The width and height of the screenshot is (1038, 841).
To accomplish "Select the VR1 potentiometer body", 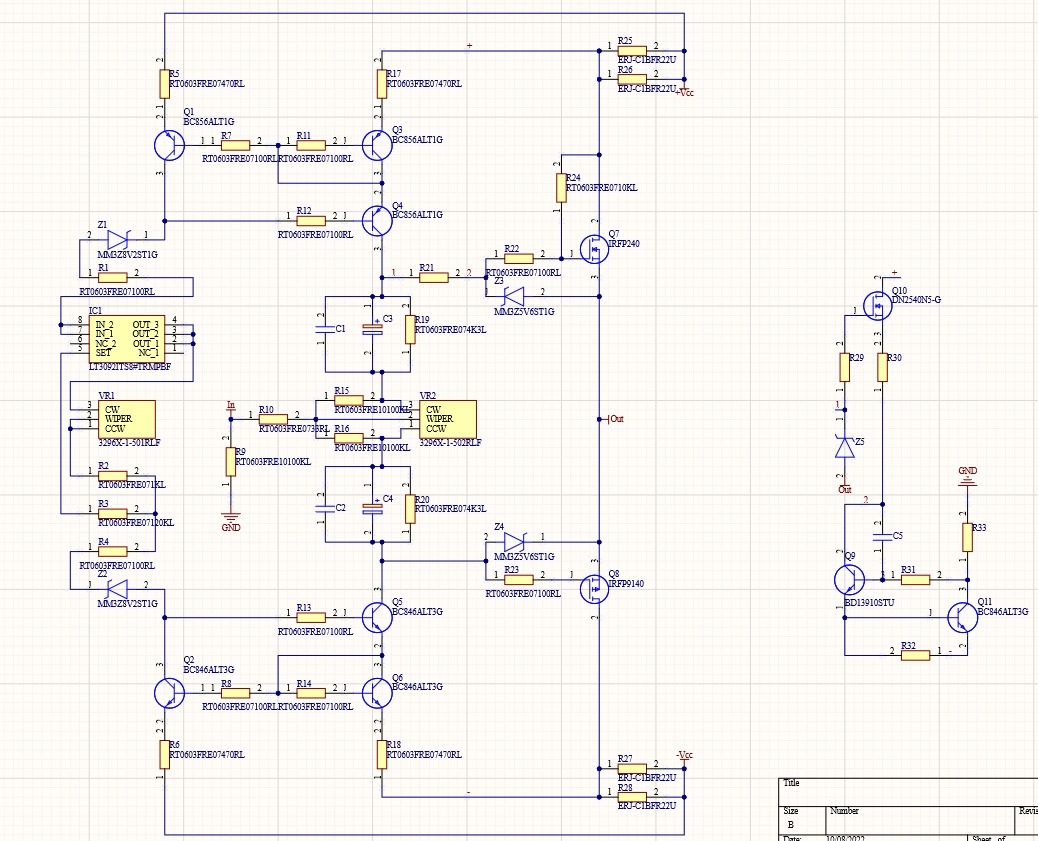I will [127, 419].
